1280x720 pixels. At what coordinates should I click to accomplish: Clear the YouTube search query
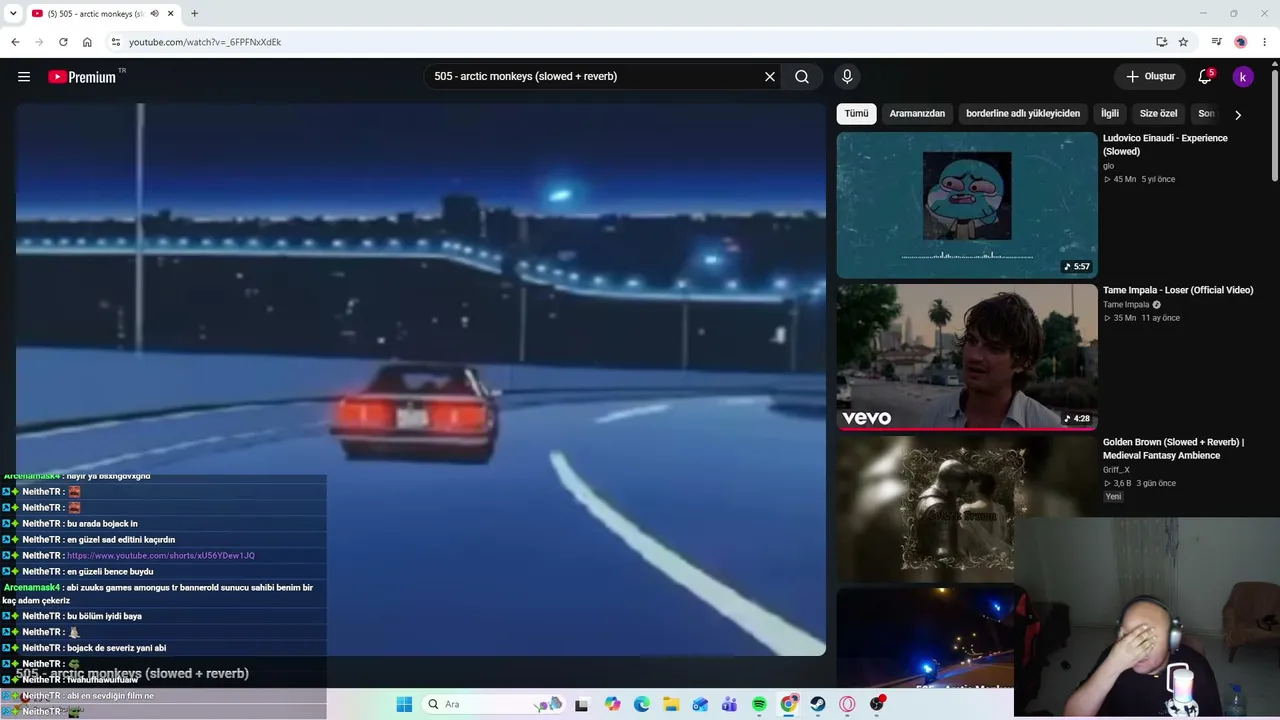pyautogui.click(x=770, y=76)
